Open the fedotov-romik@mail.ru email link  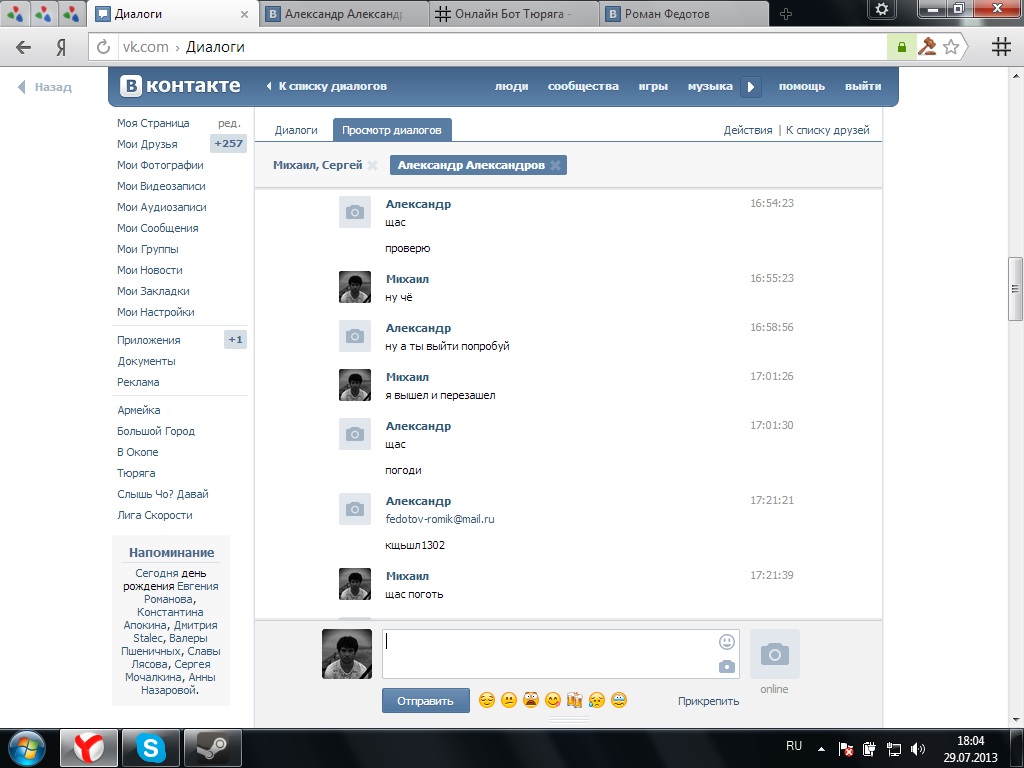[x=440, y=519]
